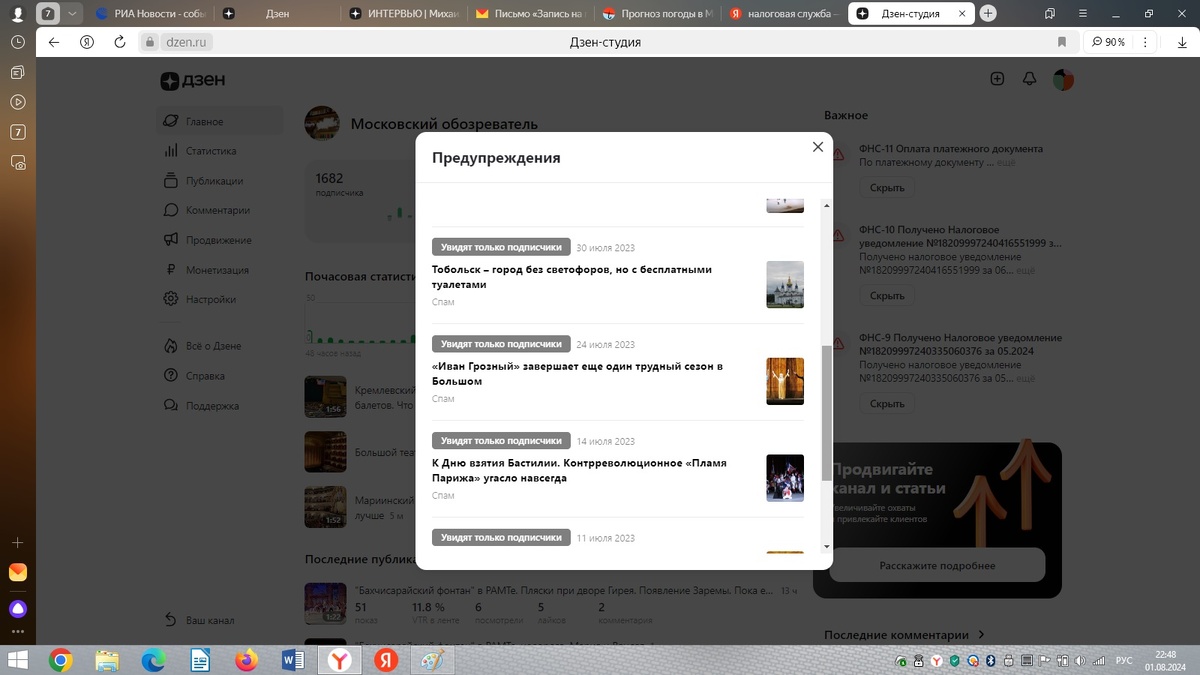Viewport: 1200px width, 675px height.
Task: Switch to the Дзен browser tab
Action: coord(277,14)
